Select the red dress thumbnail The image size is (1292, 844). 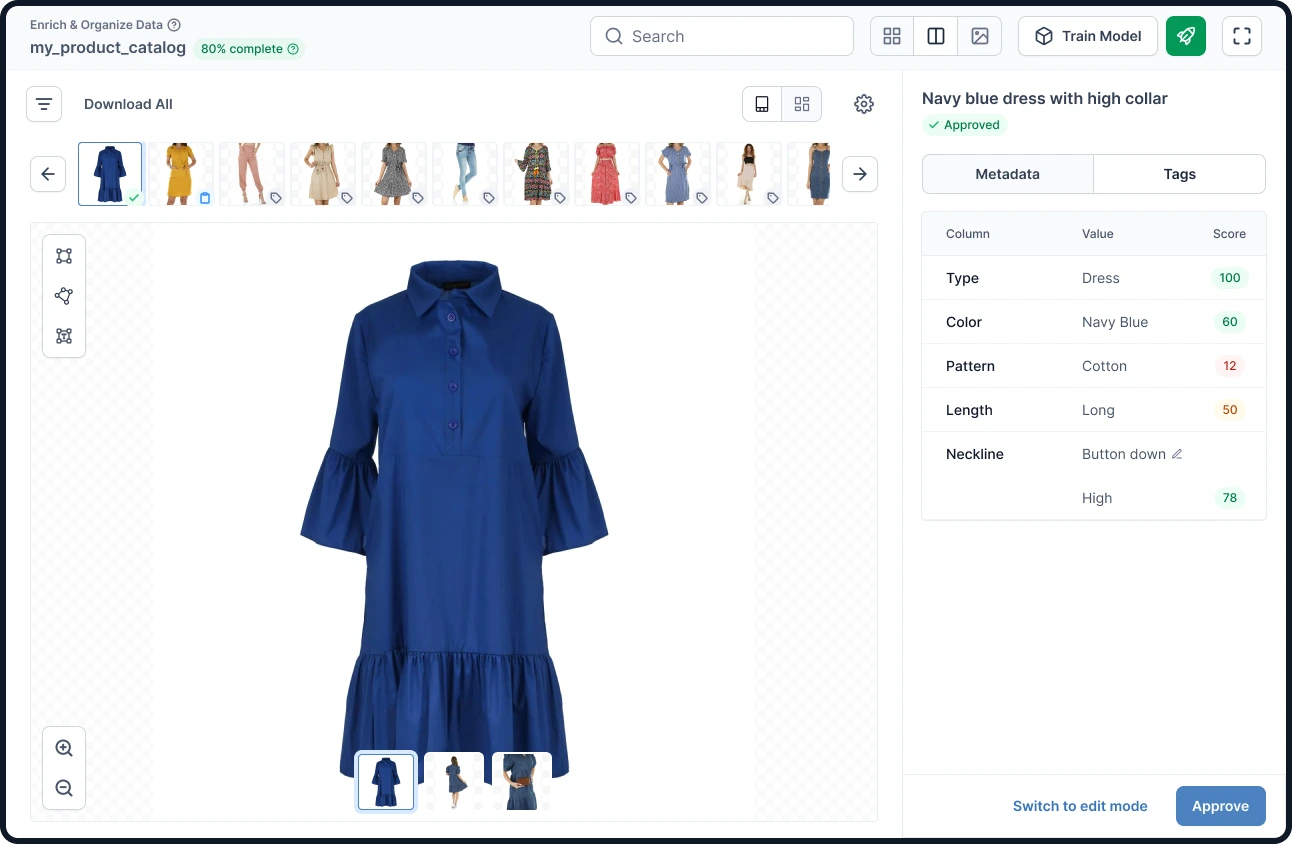[607, 174]
